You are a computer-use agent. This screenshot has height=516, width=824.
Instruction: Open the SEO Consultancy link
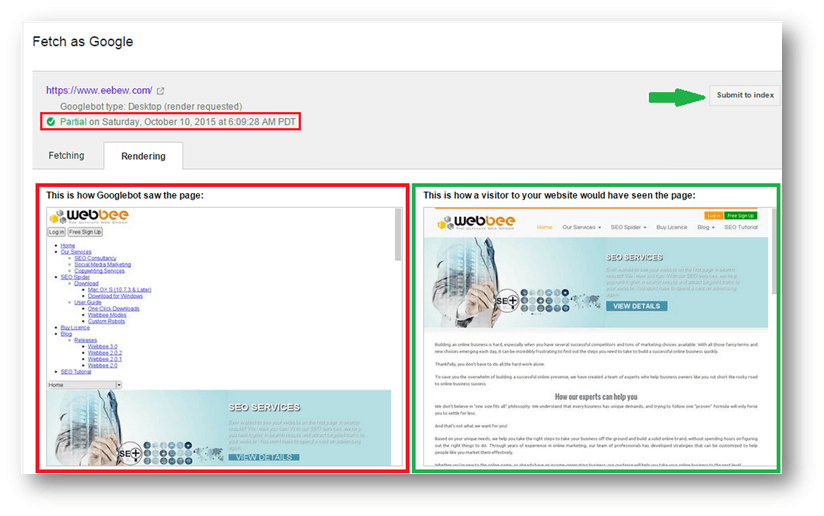[95, 258]
